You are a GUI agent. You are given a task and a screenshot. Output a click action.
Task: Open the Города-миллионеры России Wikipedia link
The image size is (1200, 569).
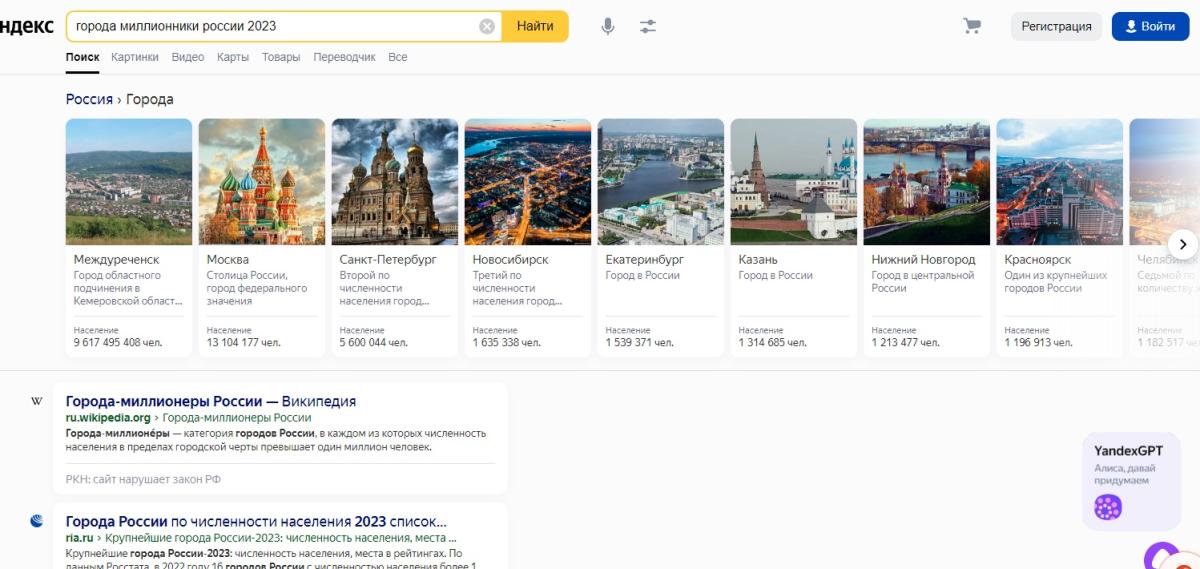click(210, 401)
